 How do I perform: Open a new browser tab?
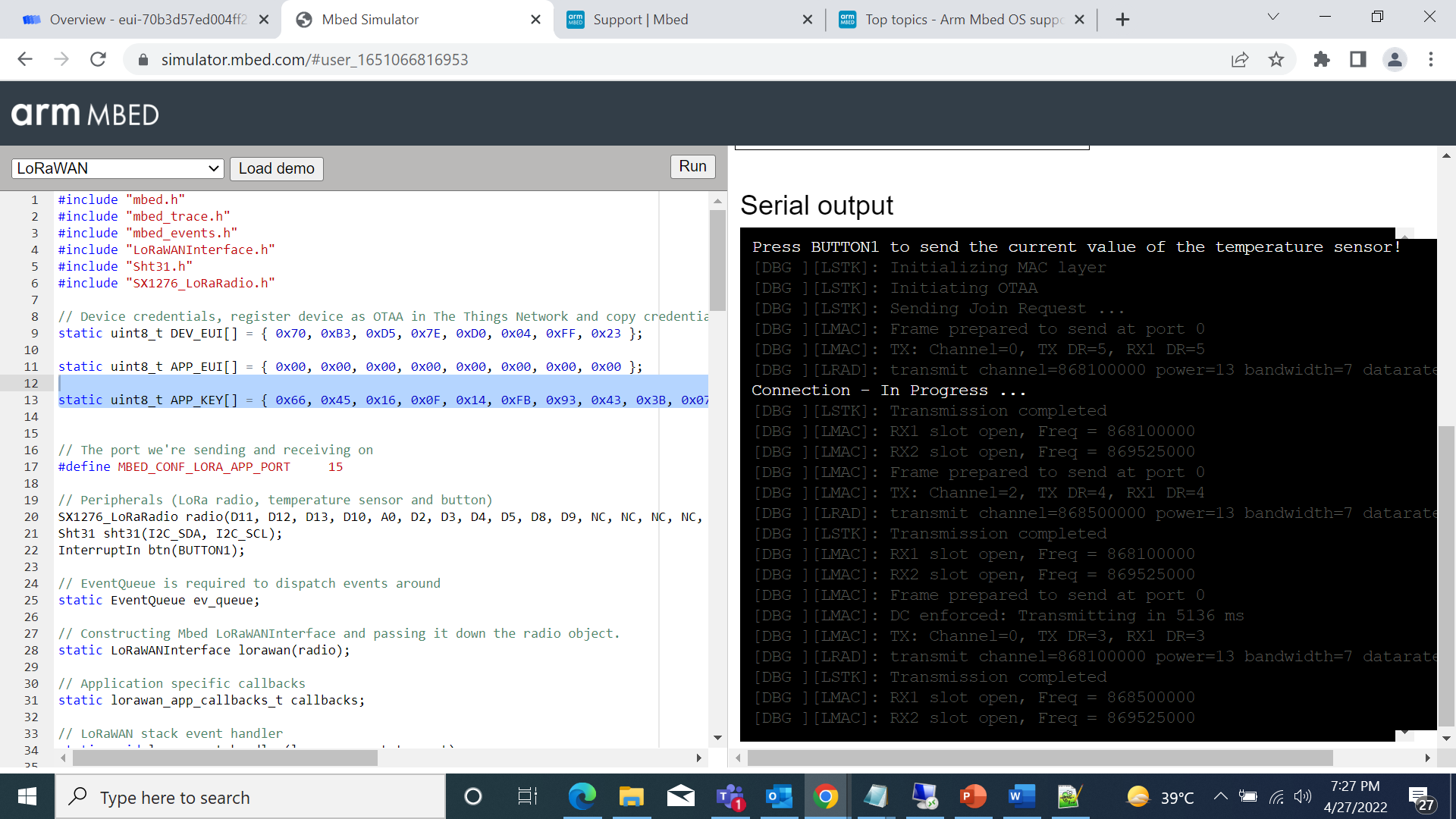pyautogui.click(x=1123, y=20)
